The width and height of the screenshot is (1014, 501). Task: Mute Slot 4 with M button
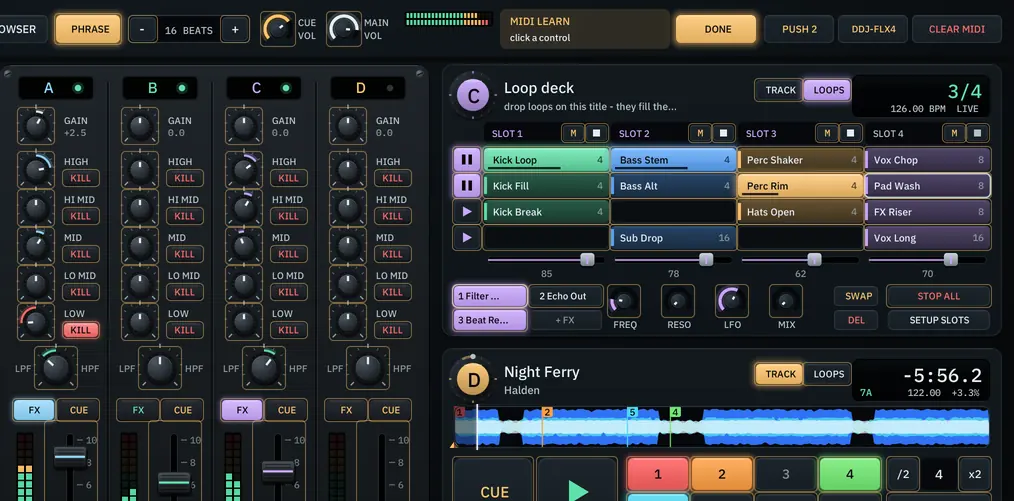pos(953,133)
